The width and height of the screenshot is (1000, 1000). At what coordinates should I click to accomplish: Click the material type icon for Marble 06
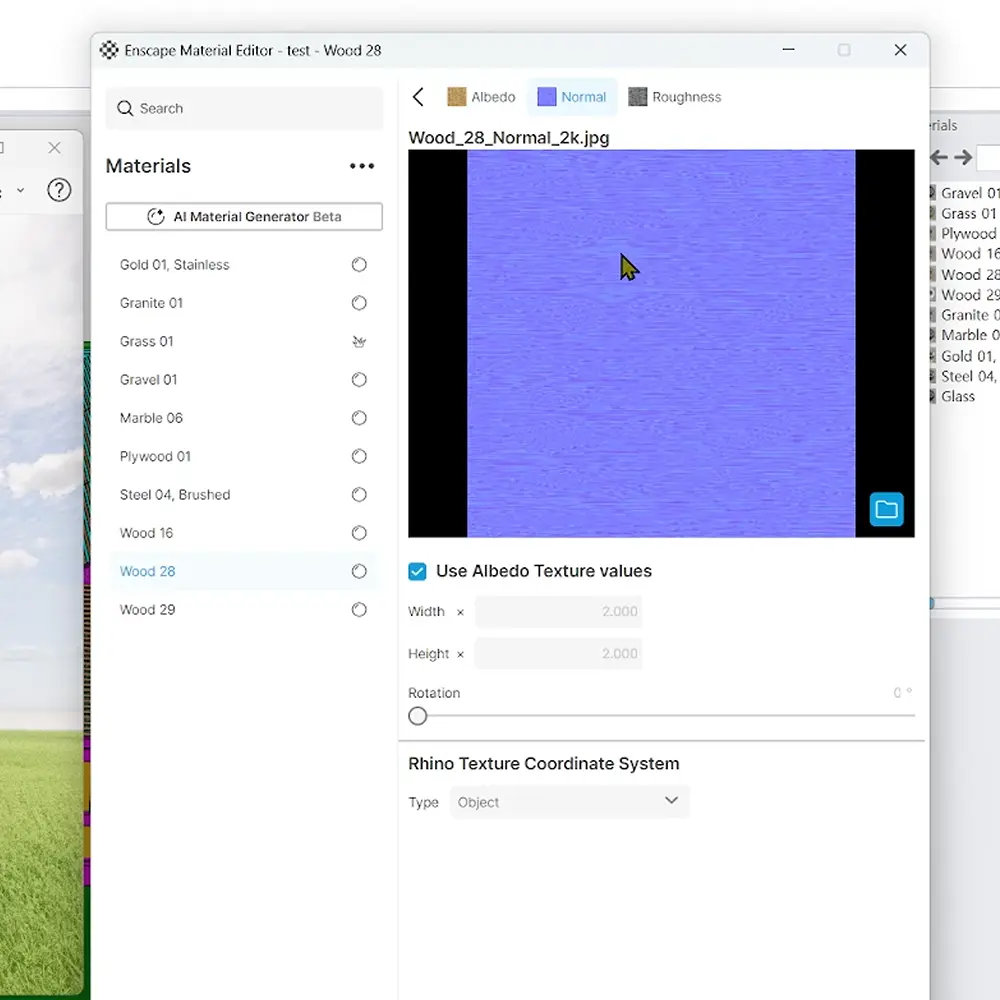pos(359,418)
